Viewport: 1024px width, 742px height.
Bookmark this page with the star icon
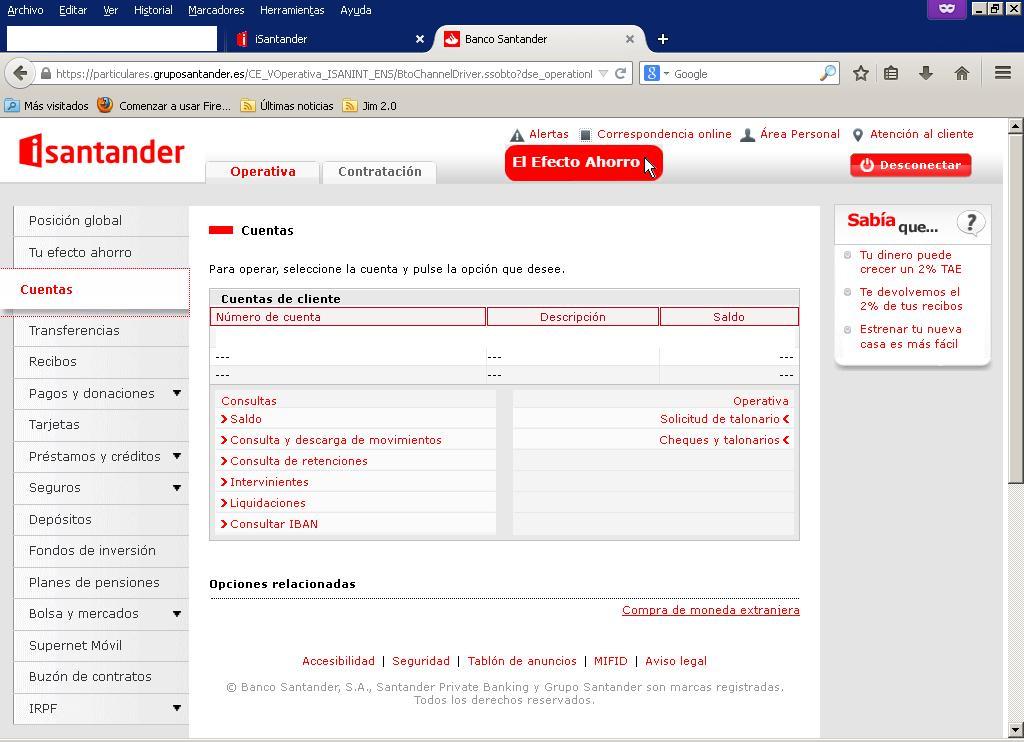861,73
